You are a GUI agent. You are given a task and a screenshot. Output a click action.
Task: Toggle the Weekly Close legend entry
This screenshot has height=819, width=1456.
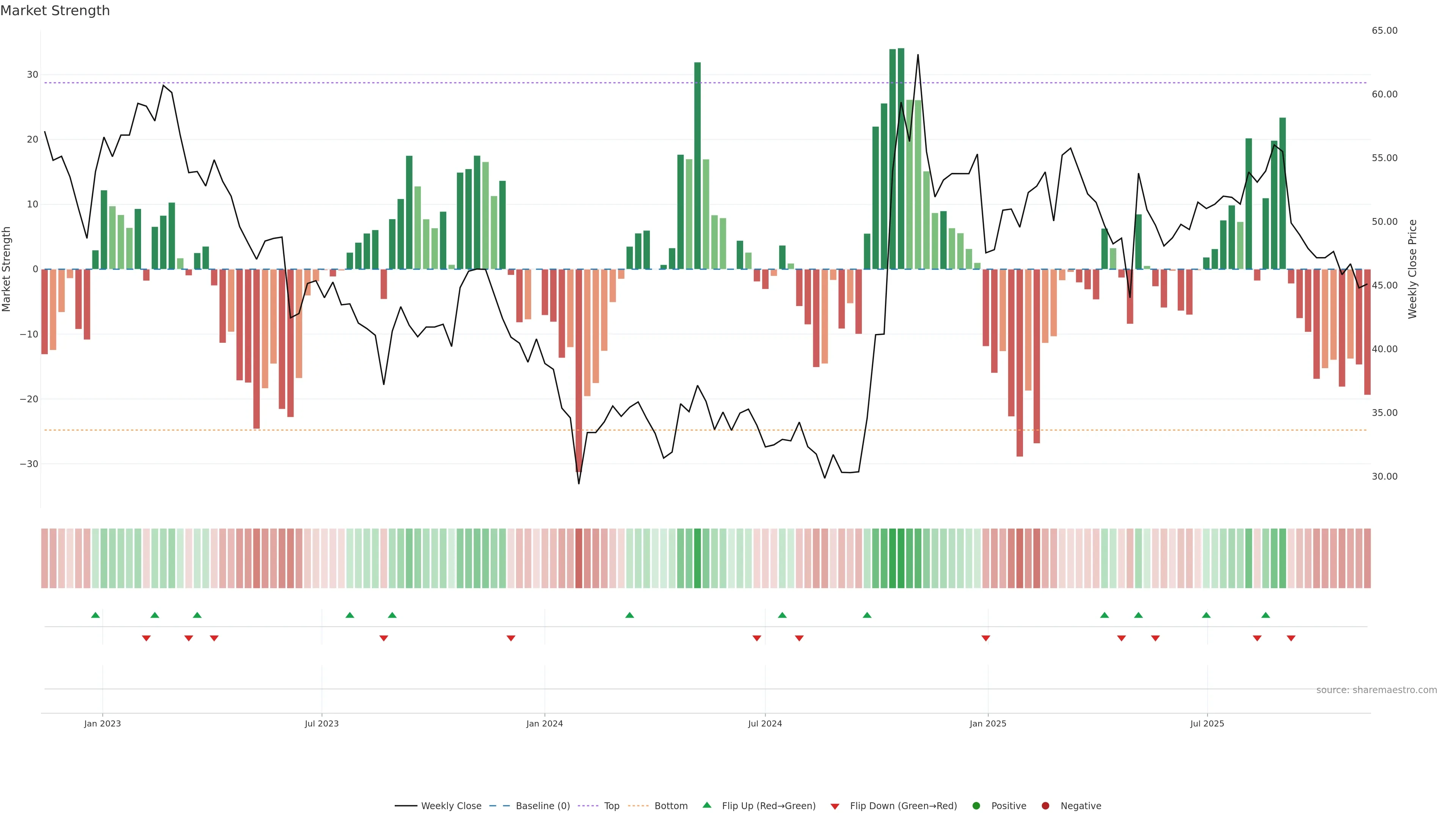(451, 806)
